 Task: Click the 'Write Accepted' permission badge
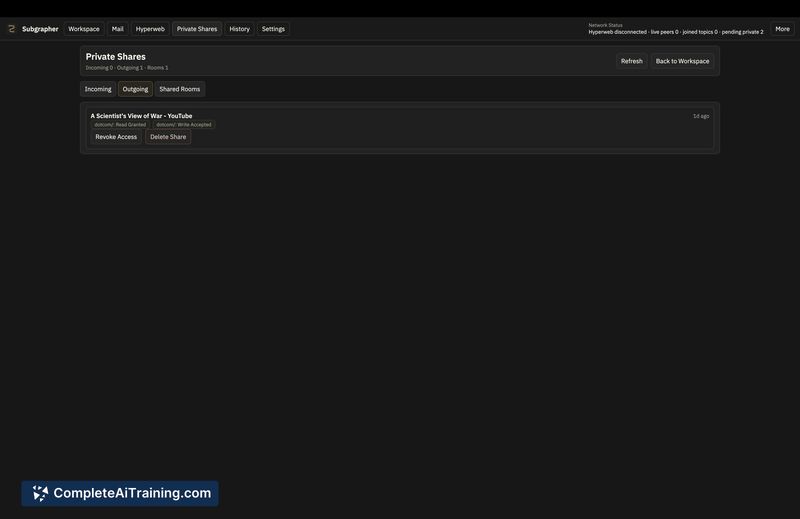(x=184, y=125)
